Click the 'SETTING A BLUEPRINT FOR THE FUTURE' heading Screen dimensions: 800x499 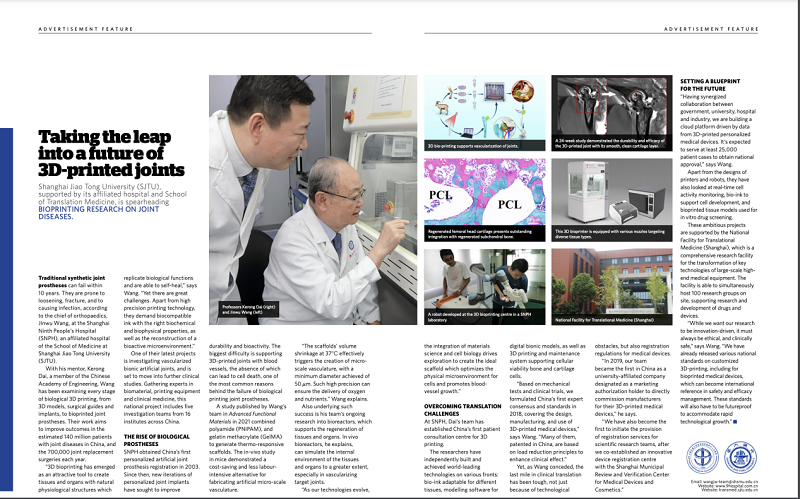pos(710,85)
